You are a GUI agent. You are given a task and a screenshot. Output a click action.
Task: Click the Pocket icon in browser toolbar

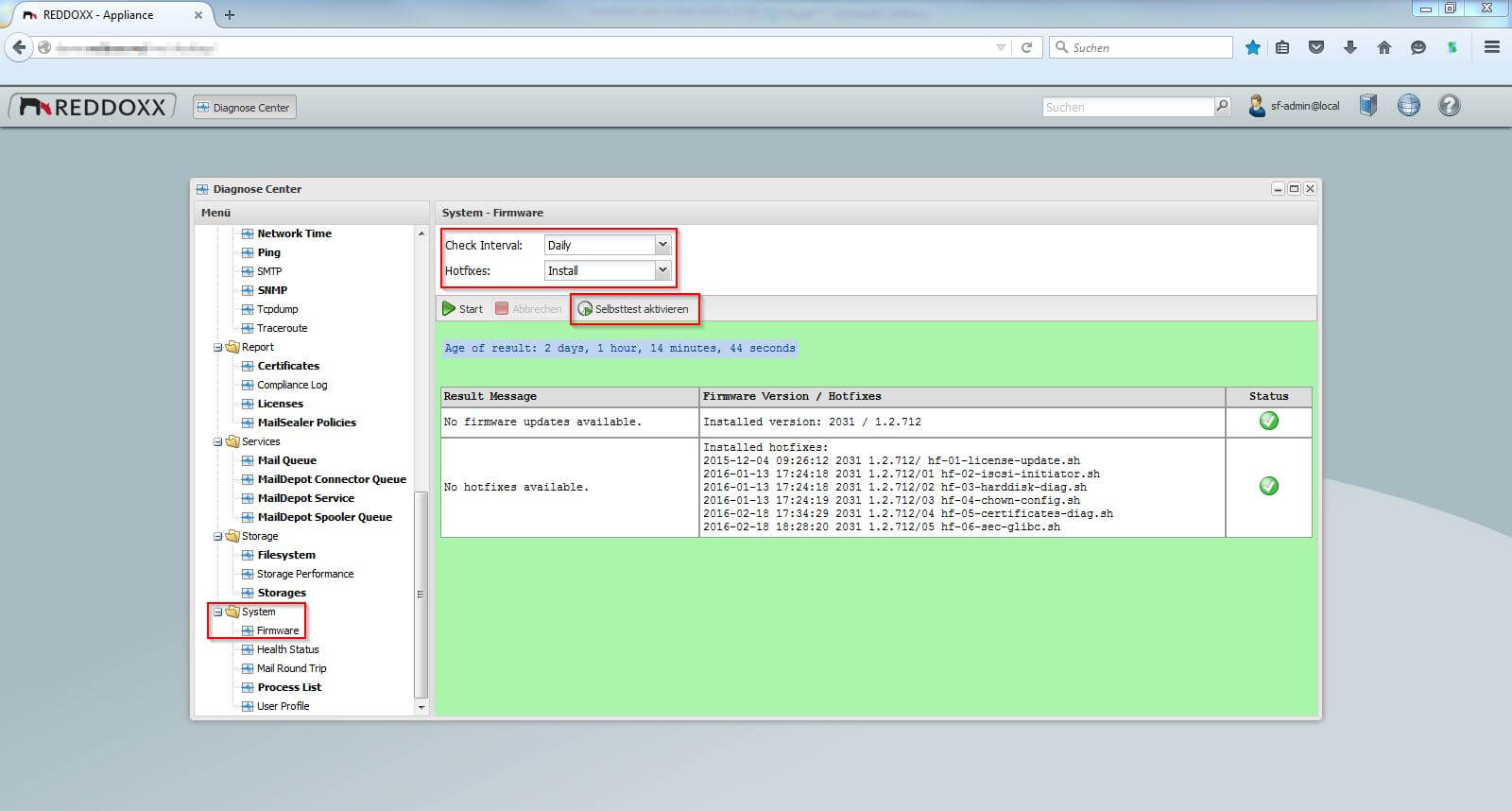click(1316, 47)
